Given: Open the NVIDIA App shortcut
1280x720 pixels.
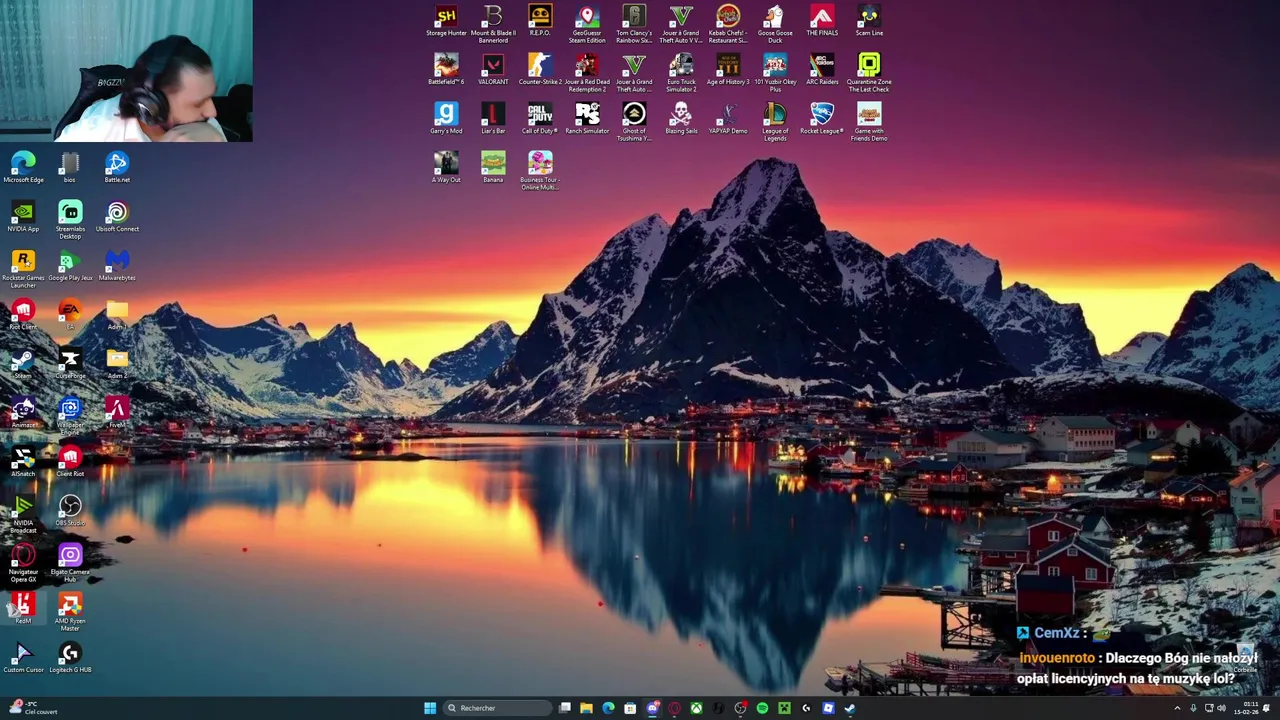Looking at the screenshot, I should [23, 216].
